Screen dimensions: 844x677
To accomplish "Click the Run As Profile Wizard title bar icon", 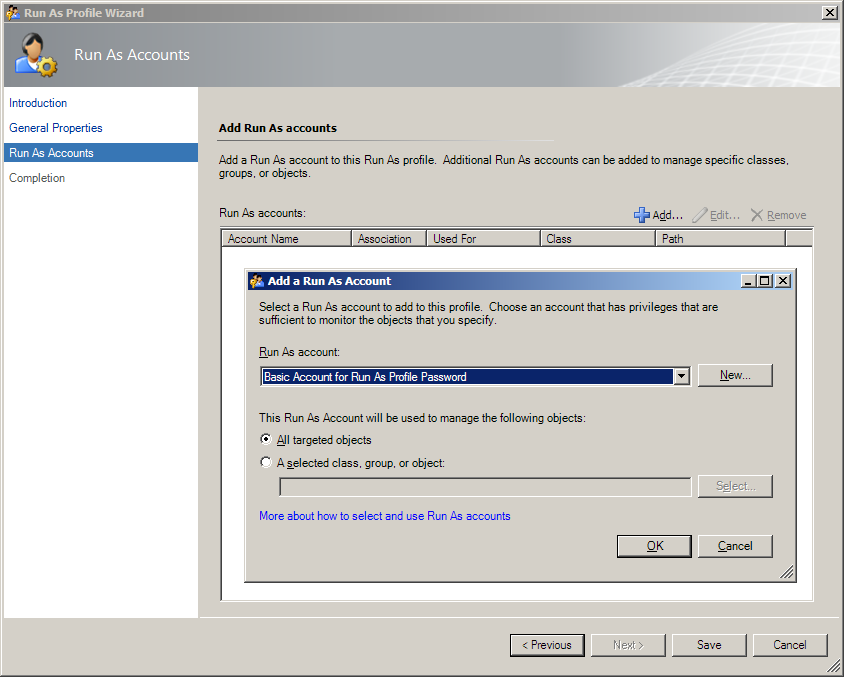I will [13, 12].
